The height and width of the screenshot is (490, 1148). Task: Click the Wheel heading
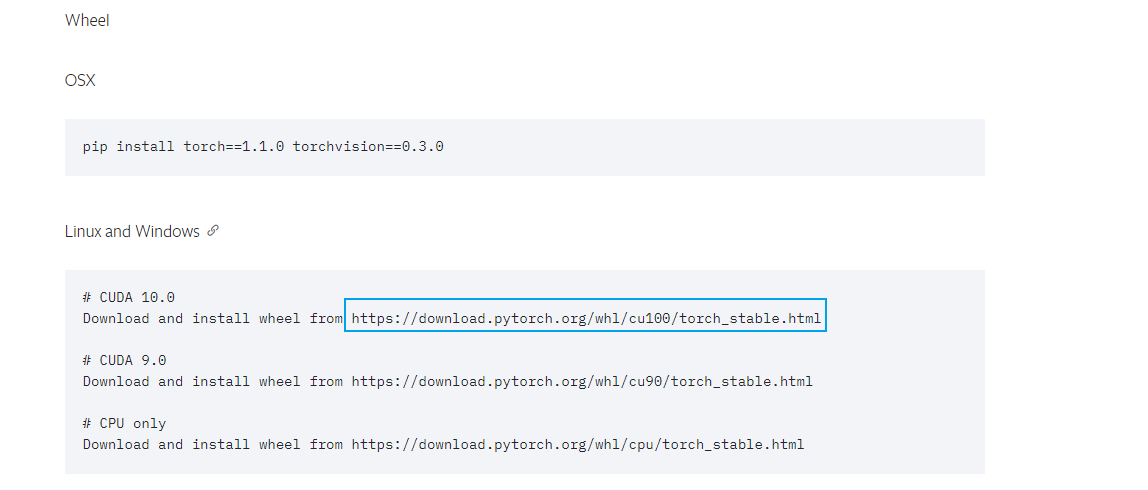tap(87, 21)
